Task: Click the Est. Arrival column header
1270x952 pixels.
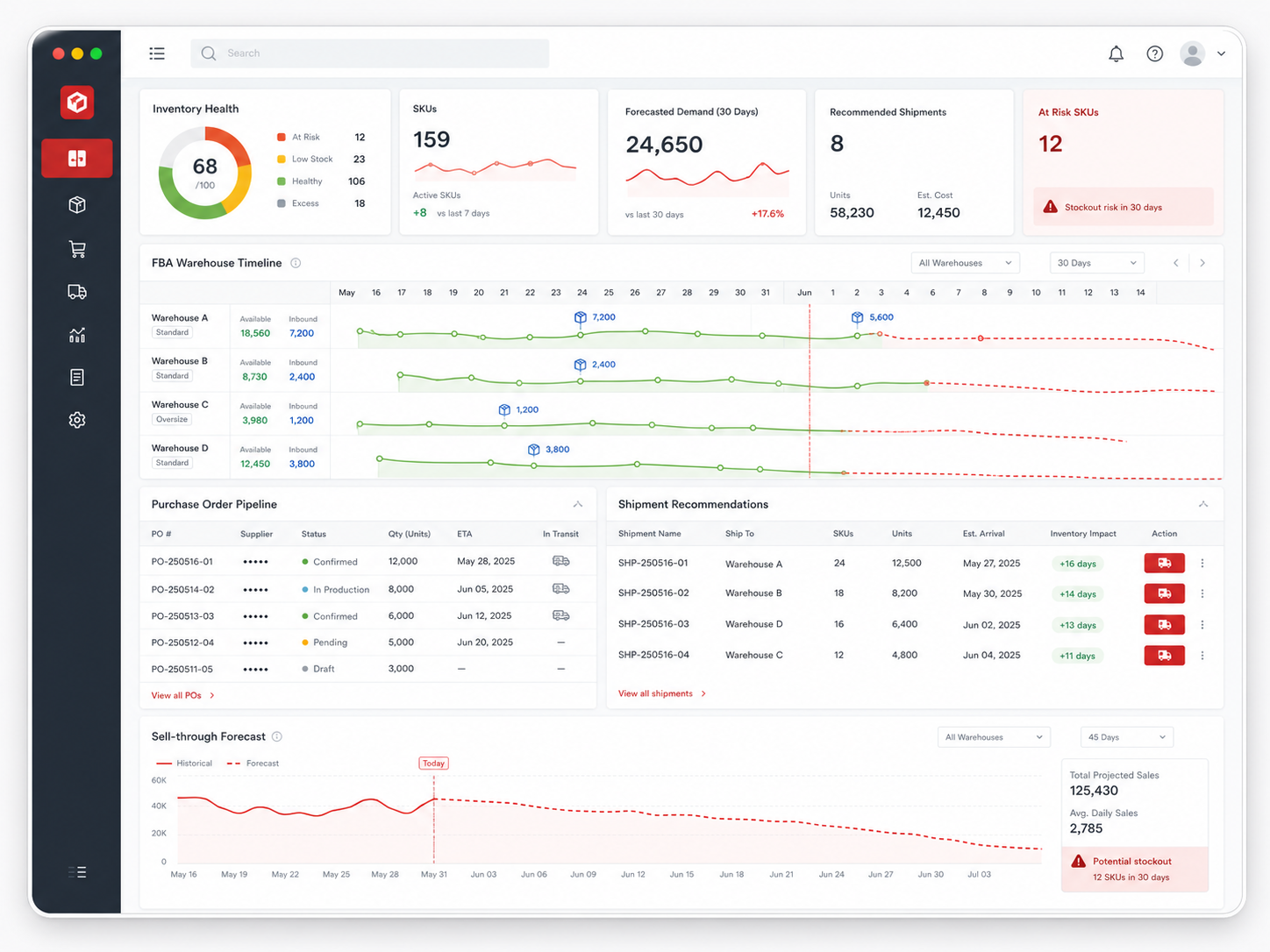Action: [x=984, y=534]
